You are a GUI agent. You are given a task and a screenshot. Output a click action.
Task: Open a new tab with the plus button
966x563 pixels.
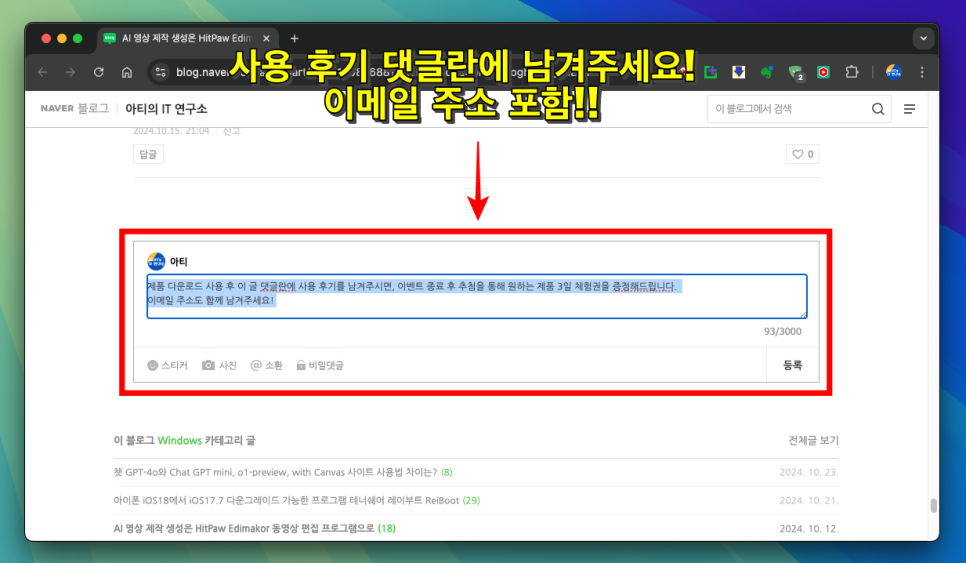tap(294, 38)
